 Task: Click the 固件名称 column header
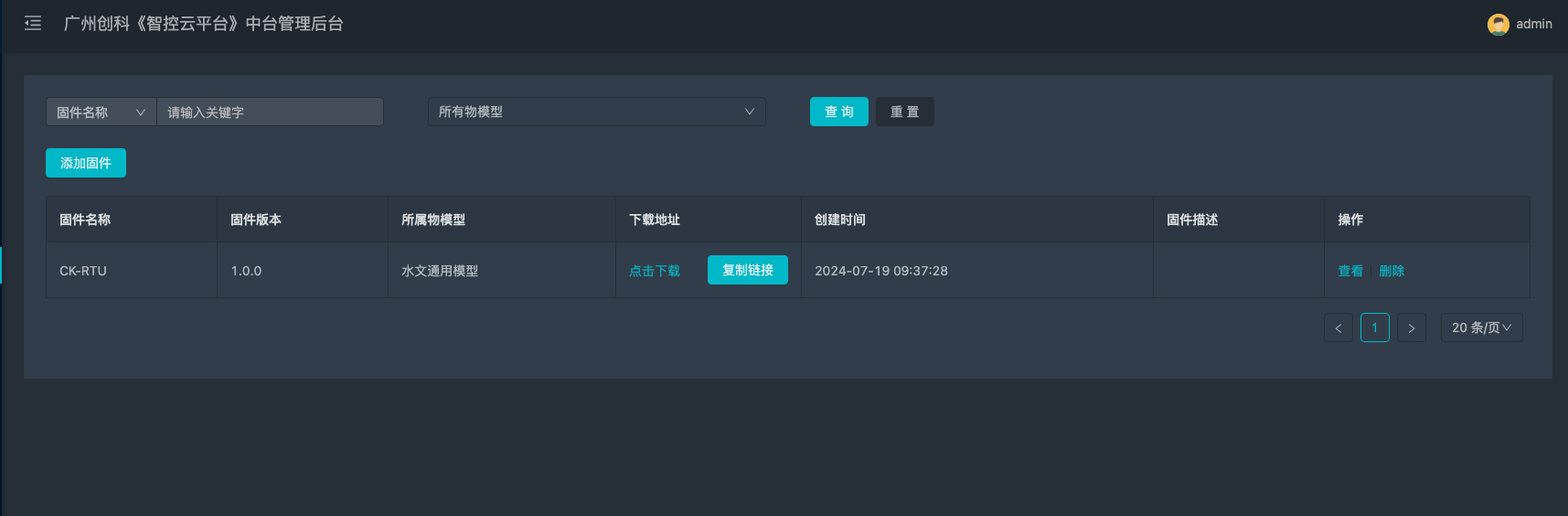point(85,220)
